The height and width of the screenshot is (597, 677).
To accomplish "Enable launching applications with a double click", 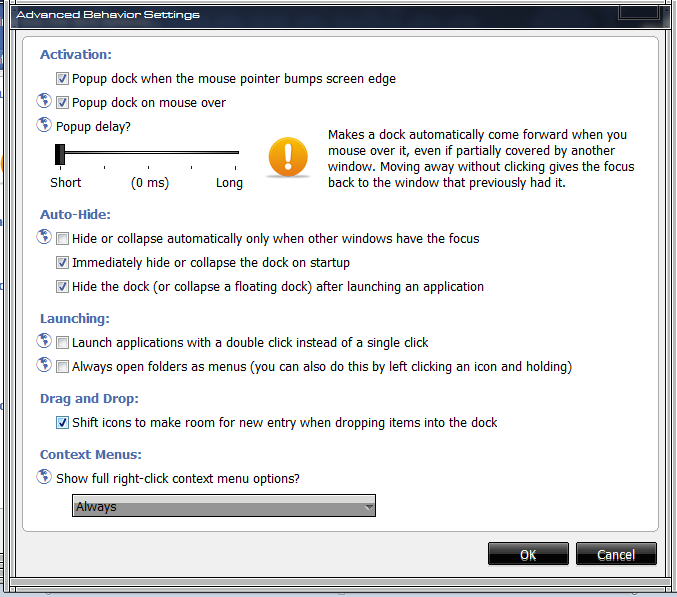I will point(63,343).
